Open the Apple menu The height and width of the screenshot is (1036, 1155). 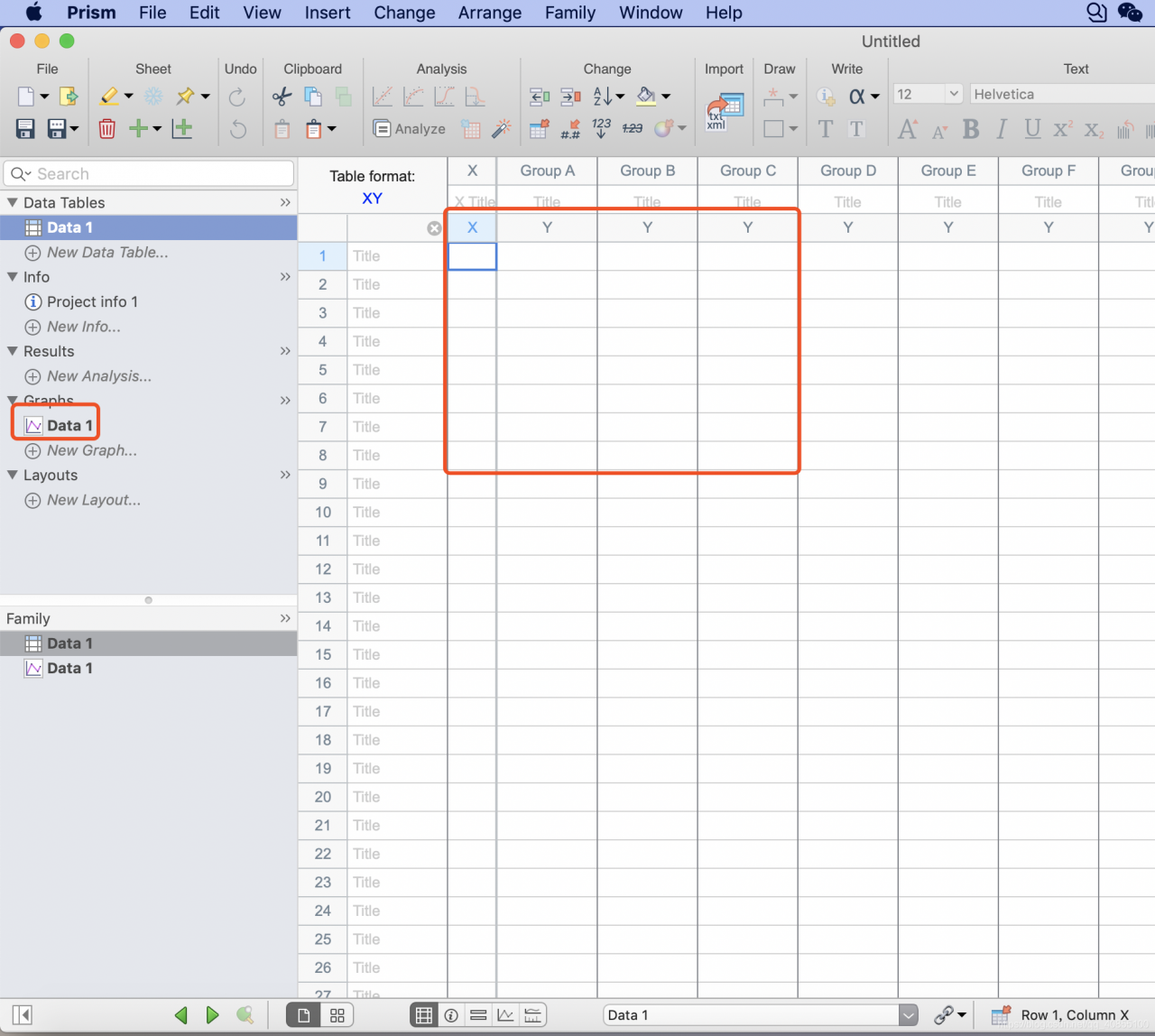tap(34, 12)
